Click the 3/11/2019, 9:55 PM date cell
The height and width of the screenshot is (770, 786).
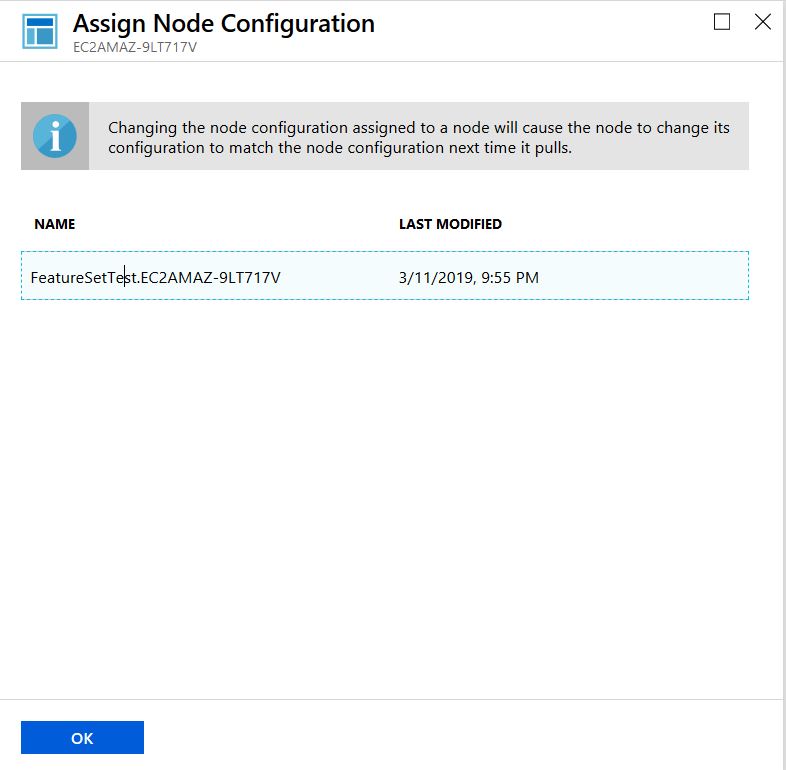468,277
